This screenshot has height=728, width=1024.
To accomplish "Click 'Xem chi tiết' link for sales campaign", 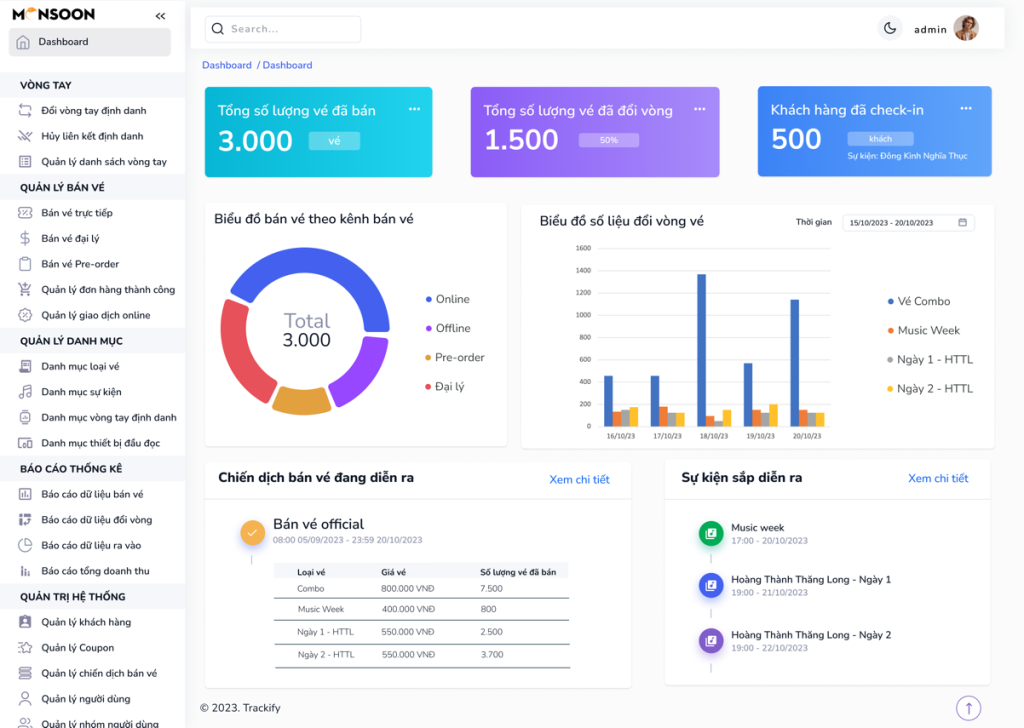I will pos(579,480).
